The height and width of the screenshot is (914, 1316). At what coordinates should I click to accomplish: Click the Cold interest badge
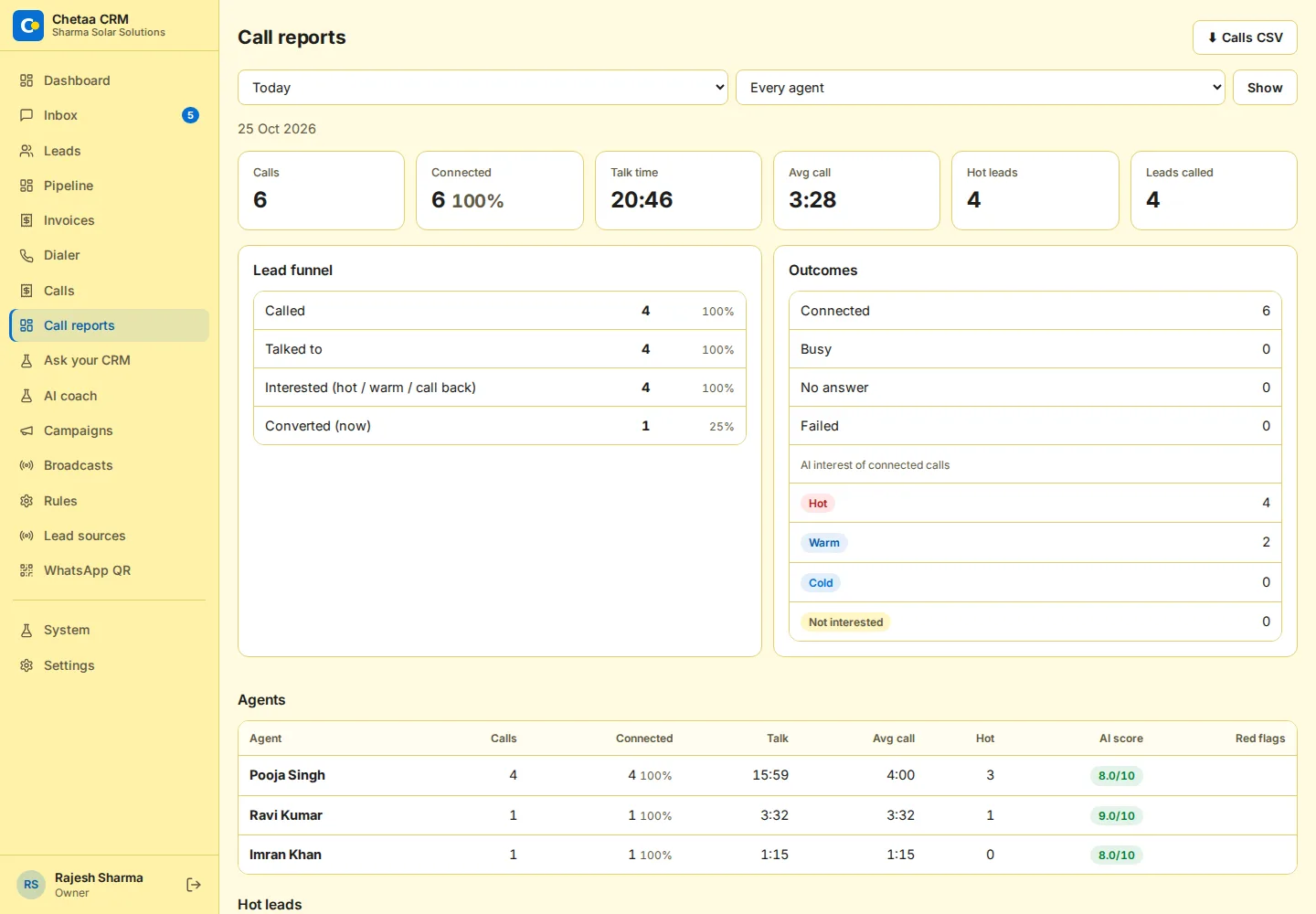coord(821,583)
